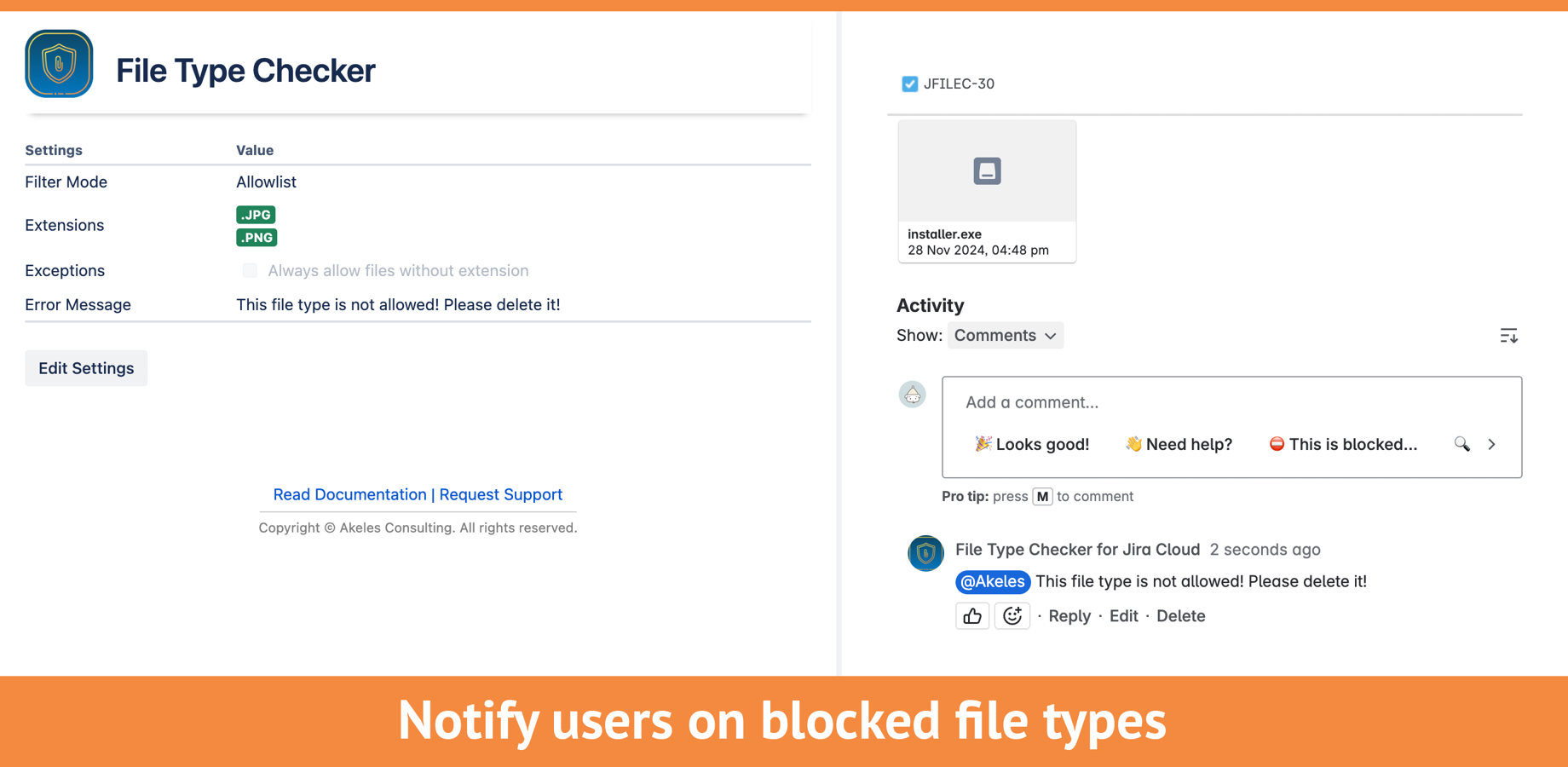The width and height of the screenshot is (1568, 767).
Task: Submit comment using the right arrow icon
Action: pyautogui.click(x=1491, y=444)
